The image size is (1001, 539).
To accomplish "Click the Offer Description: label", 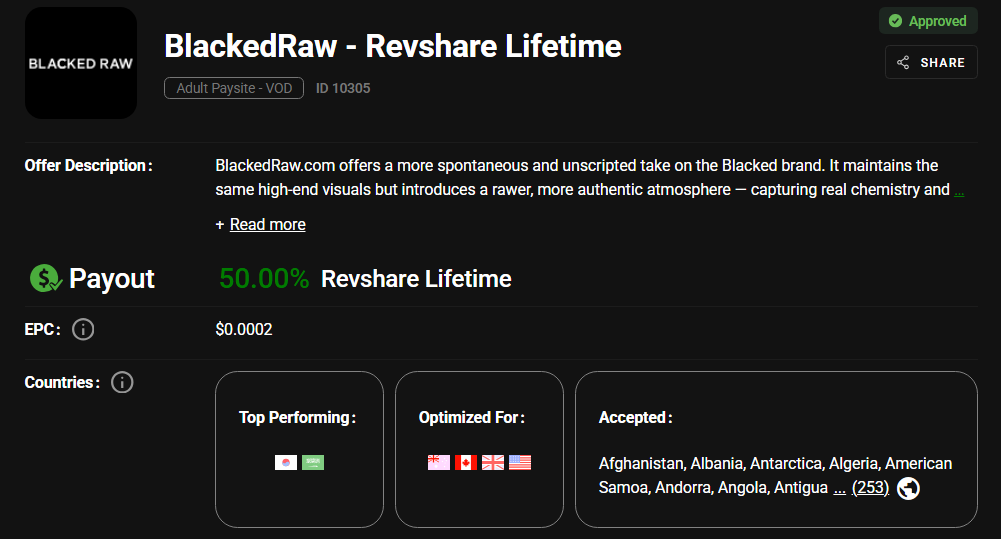I will click(x=88, y=165).
